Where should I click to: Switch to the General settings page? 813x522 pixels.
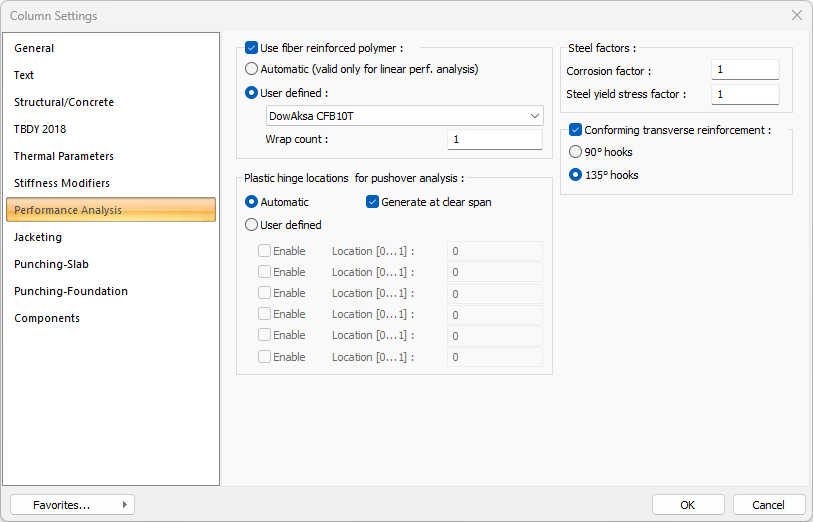[x=34, y=48]
